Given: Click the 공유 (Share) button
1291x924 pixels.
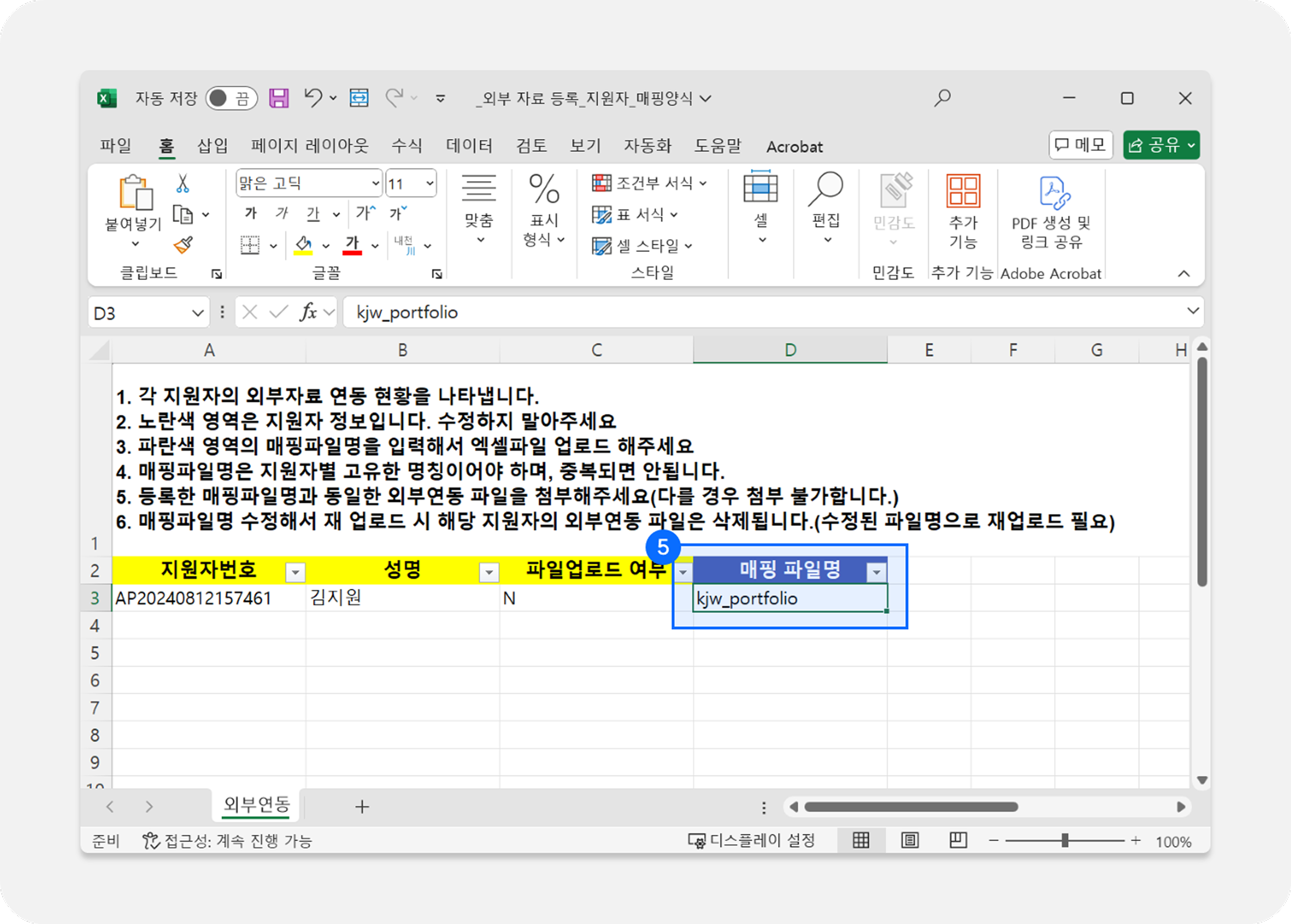Looking at the screenshot, I should coord(1154,145).
